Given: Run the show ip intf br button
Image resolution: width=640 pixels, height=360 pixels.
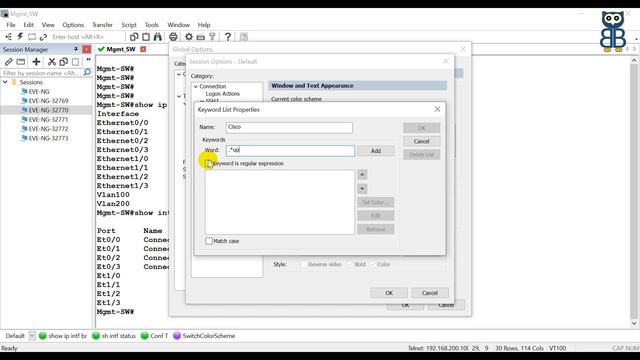Looking at the screenshot, I should click(x=63, y=336).
